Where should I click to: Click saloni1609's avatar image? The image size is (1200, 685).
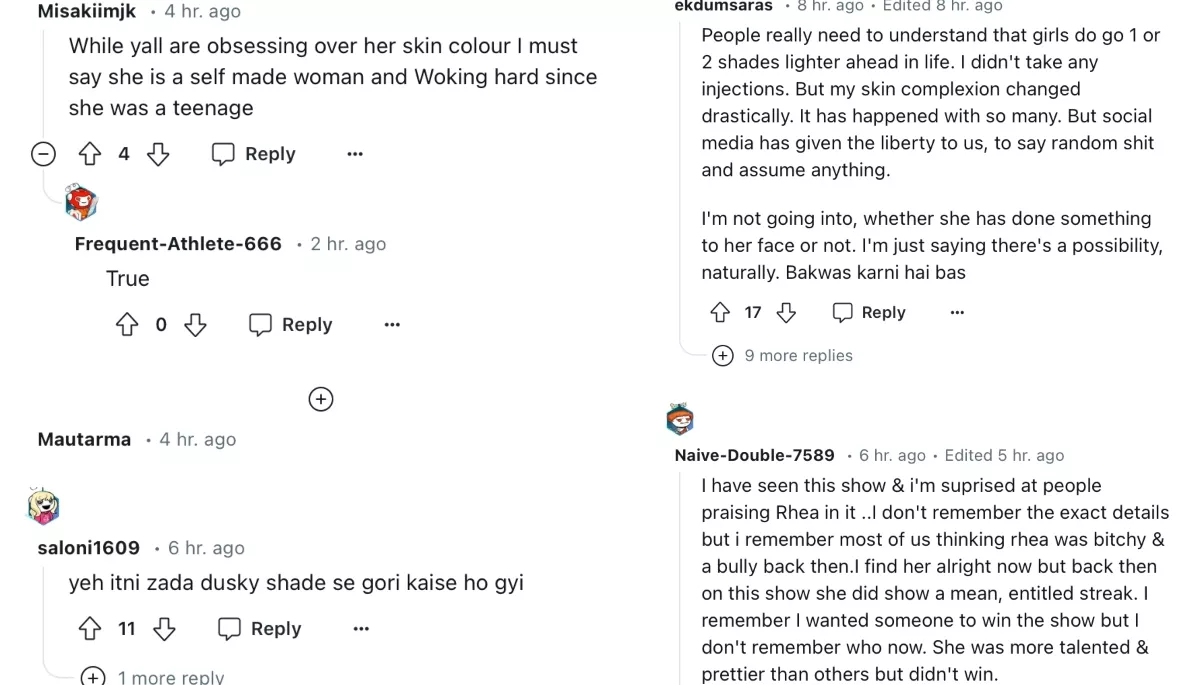pyautogui.click(x=44, y=507)
